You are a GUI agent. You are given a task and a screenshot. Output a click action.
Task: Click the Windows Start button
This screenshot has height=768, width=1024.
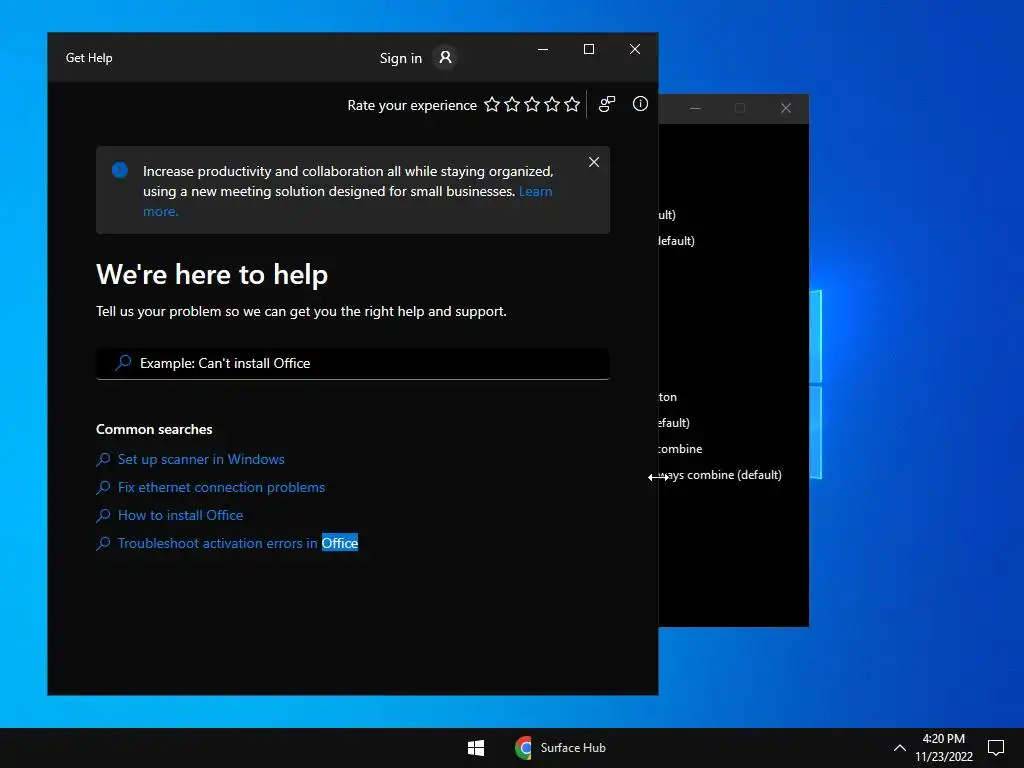pos(476,748)
